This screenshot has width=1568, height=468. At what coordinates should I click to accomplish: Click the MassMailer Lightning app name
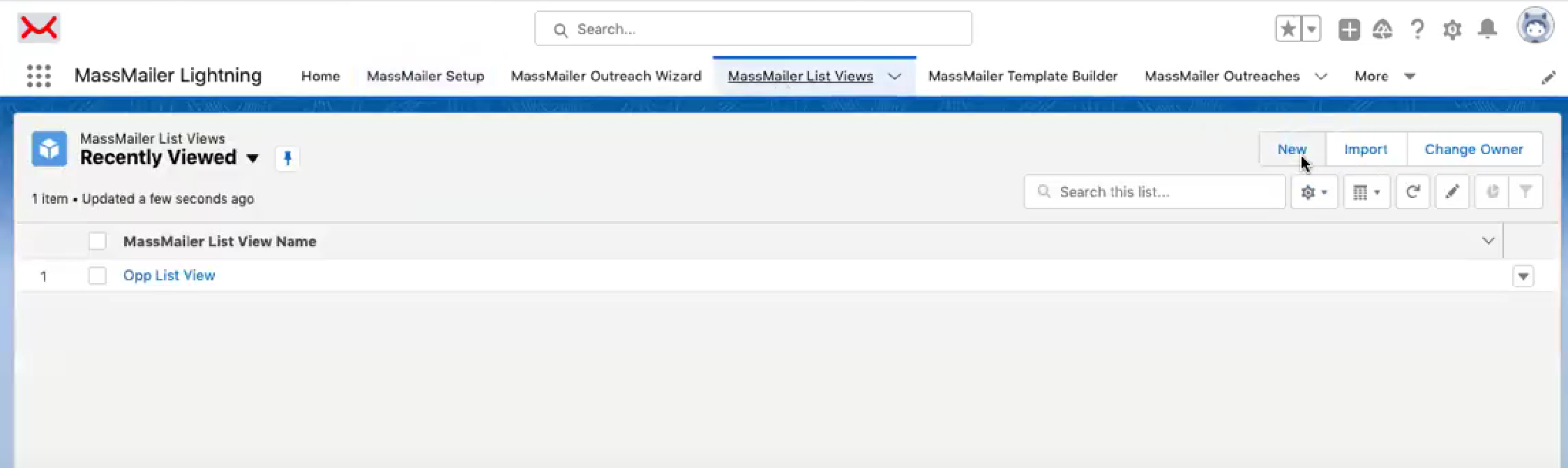tap(168, 75)
